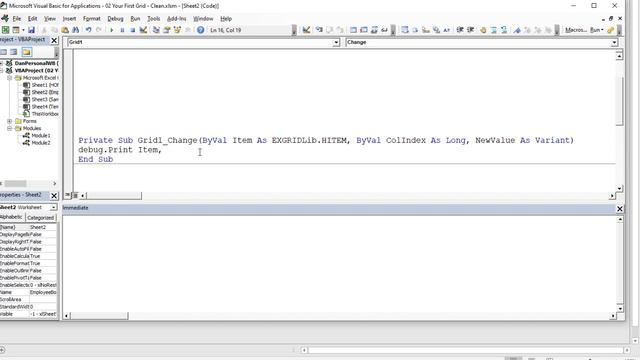Open the Sheet2 Worksheet properties object dropdown
Viewport: 640px width, 360px height.
[53, 208]
